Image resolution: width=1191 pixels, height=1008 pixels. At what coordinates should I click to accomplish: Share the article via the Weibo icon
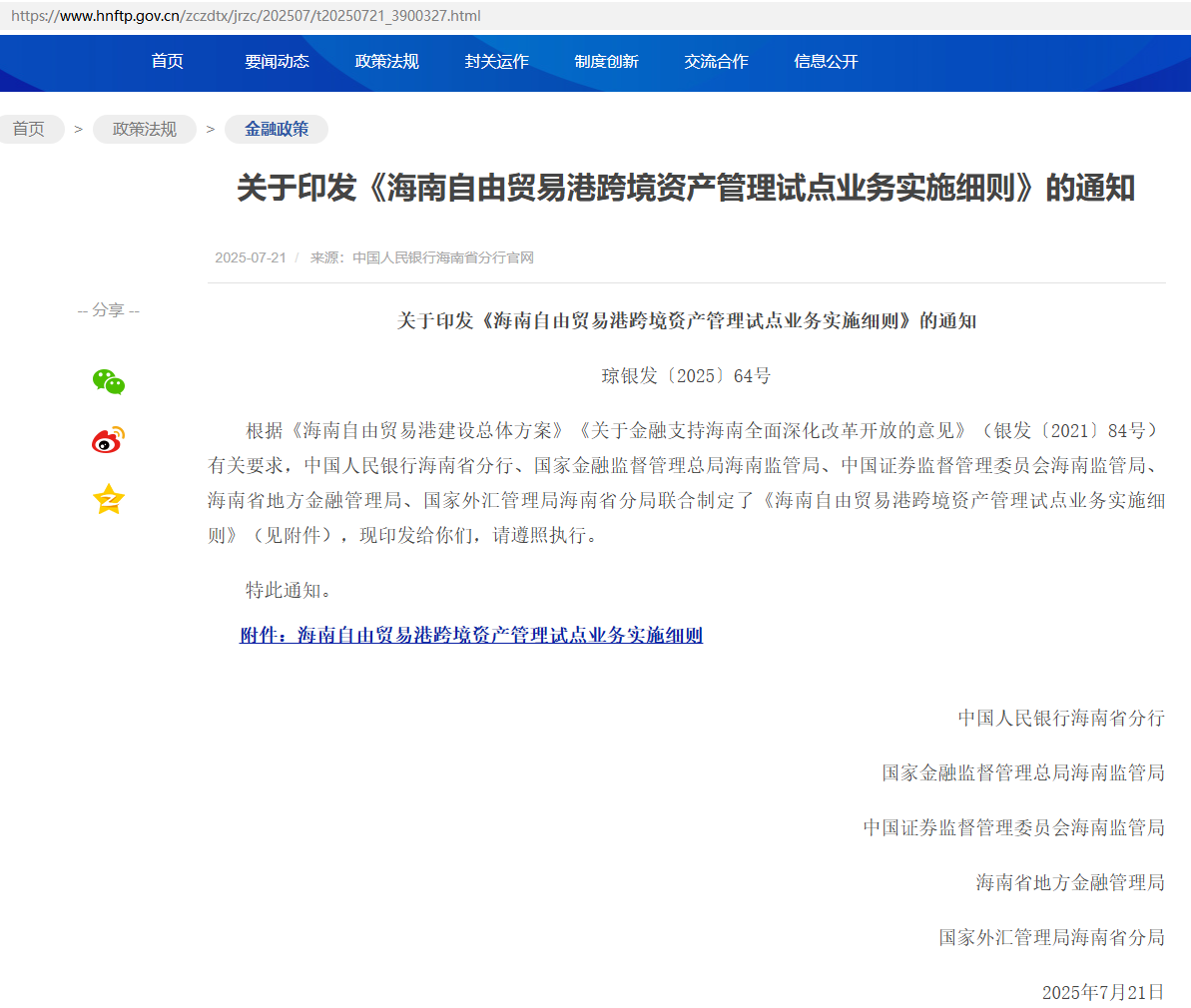point(108,440)
